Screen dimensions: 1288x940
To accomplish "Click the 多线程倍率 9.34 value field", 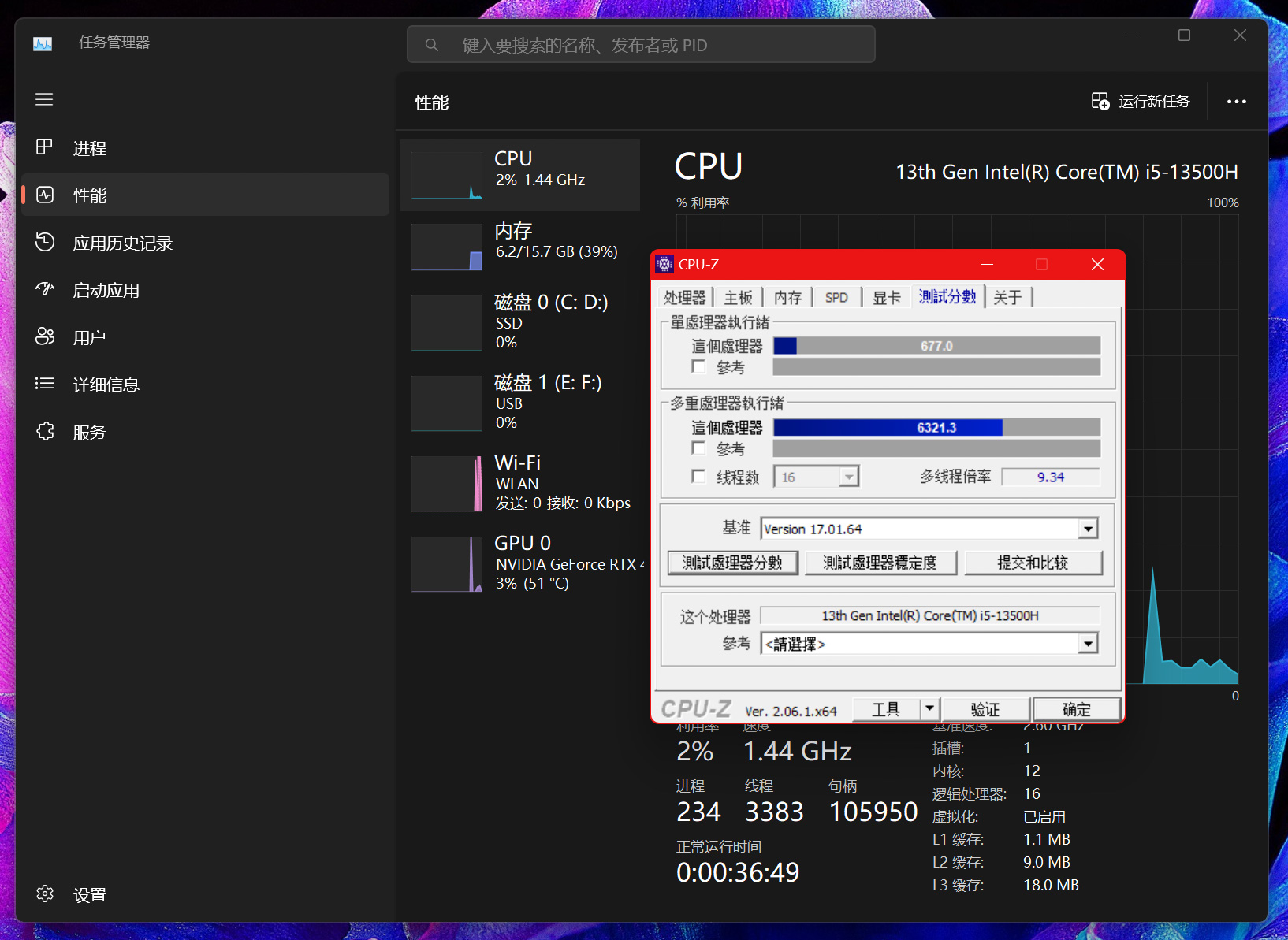I will (1051, 477).
